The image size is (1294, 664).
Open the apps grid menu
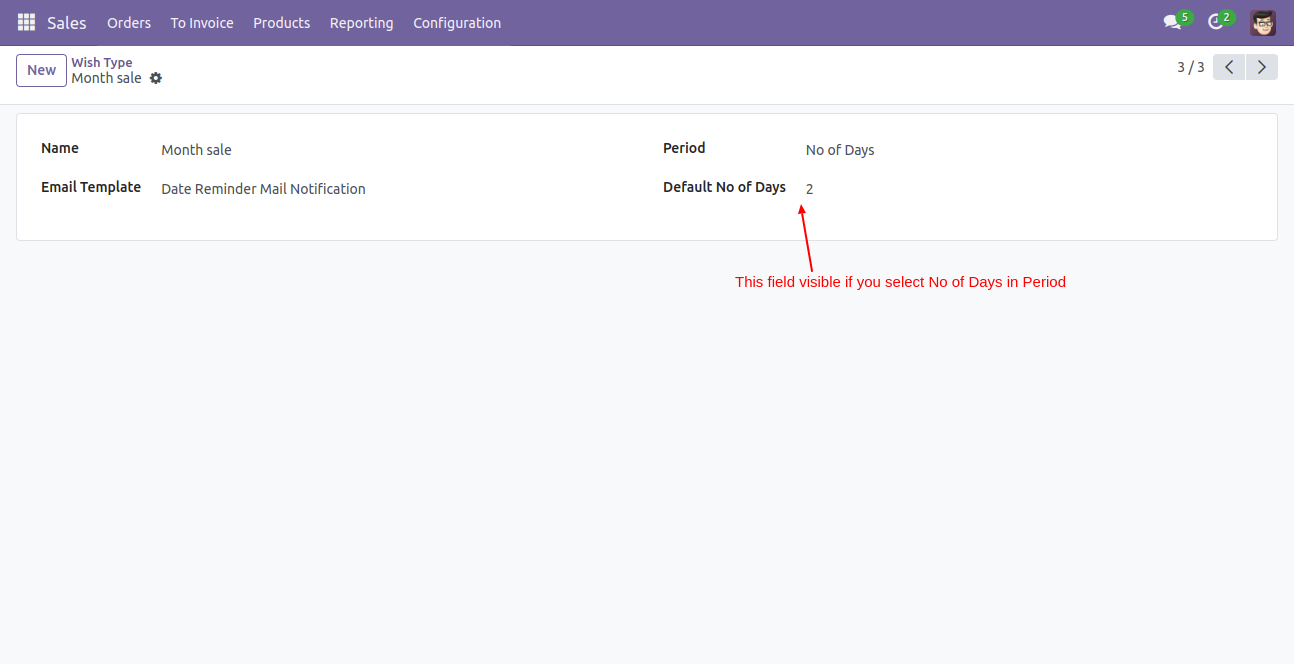(26, 22)
